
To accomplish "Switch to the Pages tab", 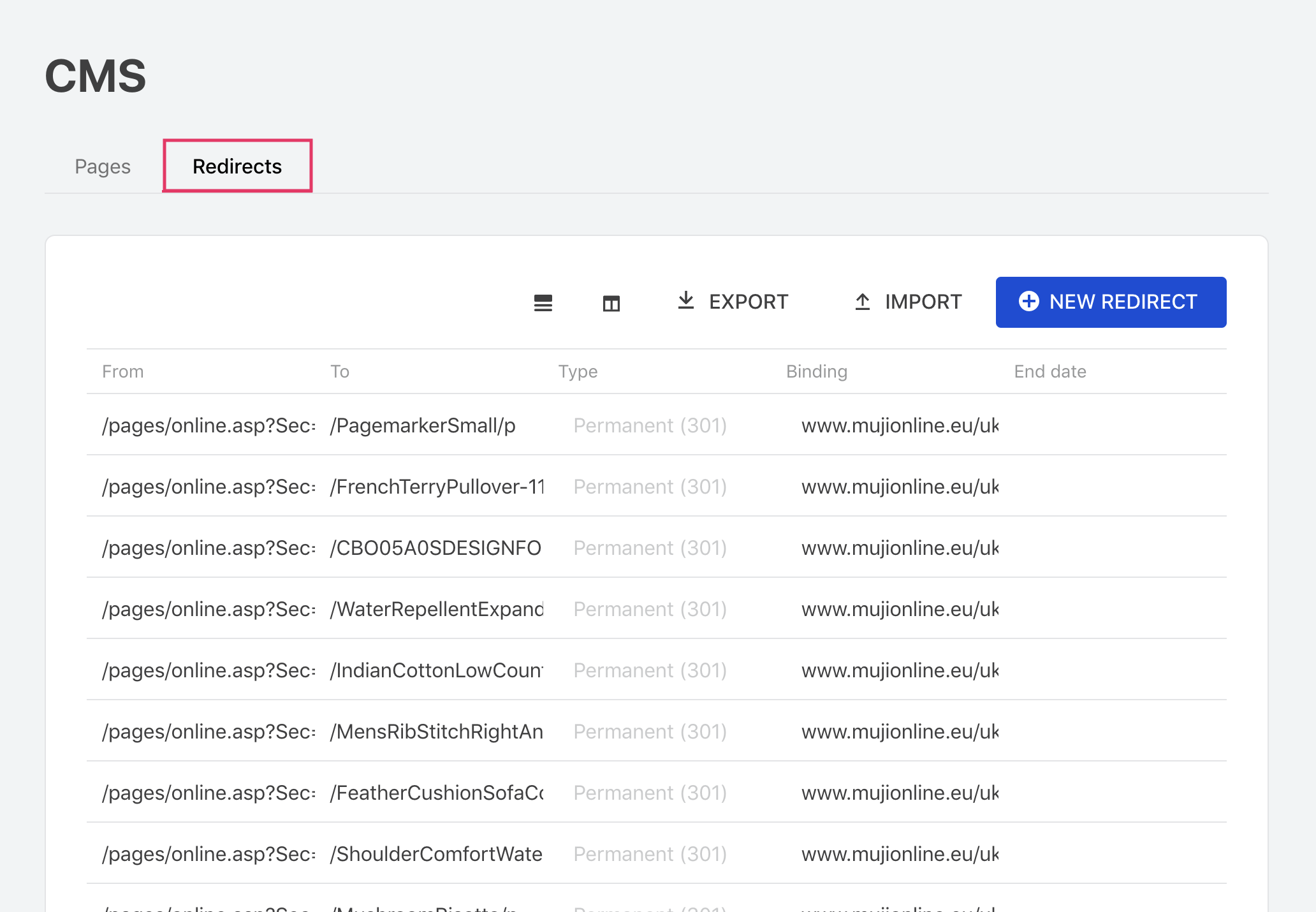I will [102, 166].
